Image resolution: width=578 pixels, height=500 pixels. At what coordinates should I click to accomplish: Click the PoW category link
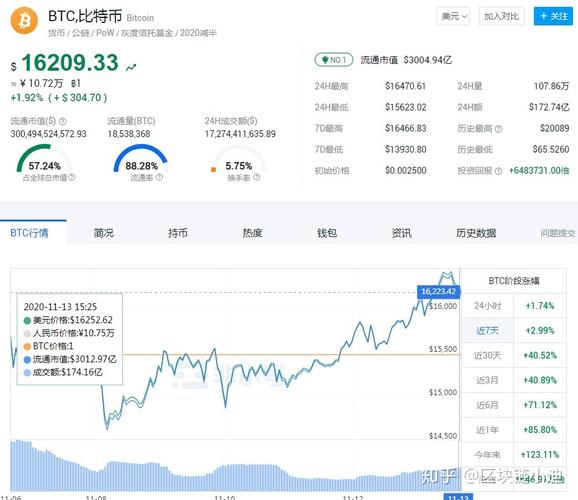point(105,33)
